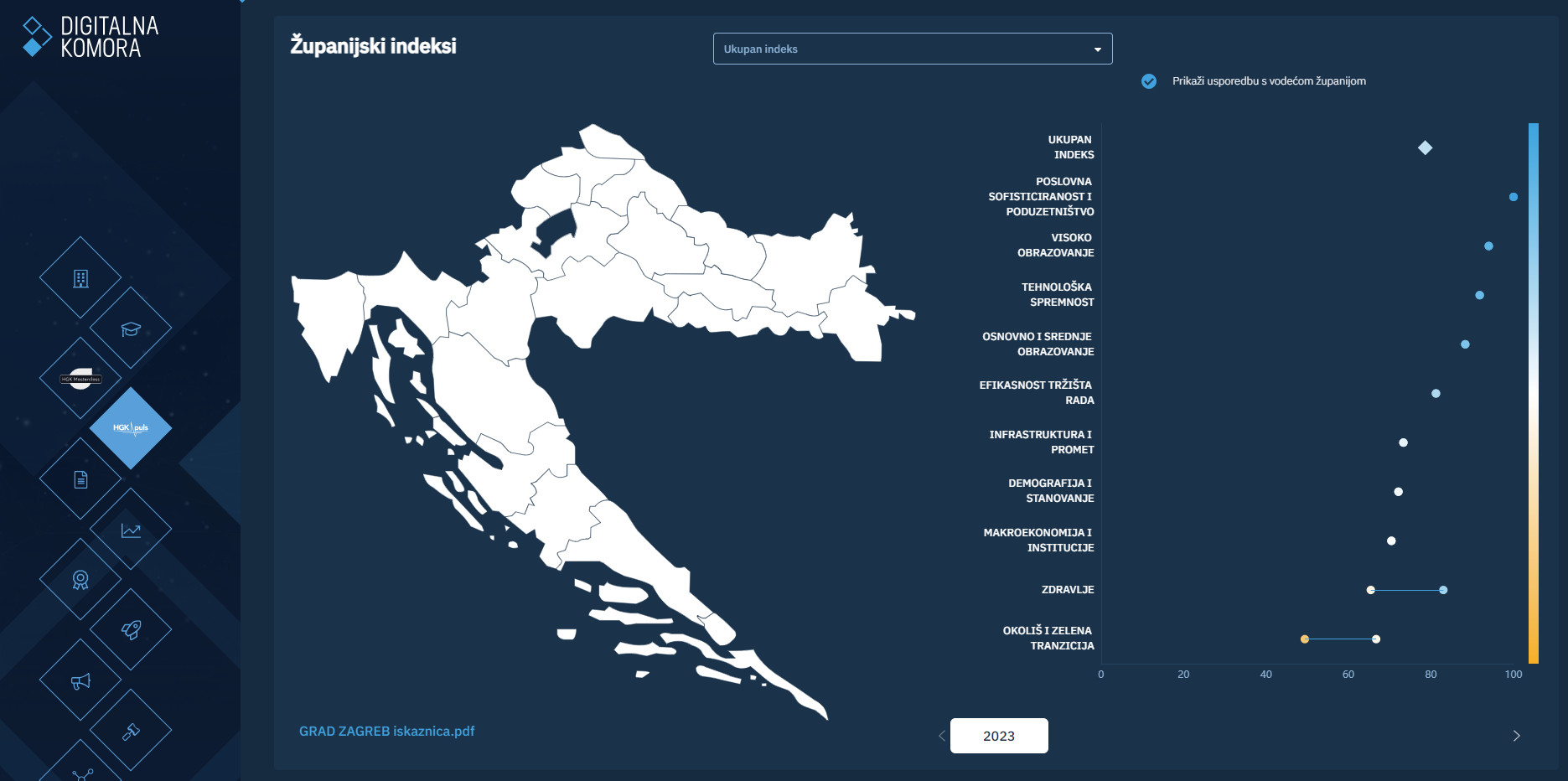Open the building/companies section in sidebar
The width and height of the screenshot is (1568, 781).
pos(80,280)
